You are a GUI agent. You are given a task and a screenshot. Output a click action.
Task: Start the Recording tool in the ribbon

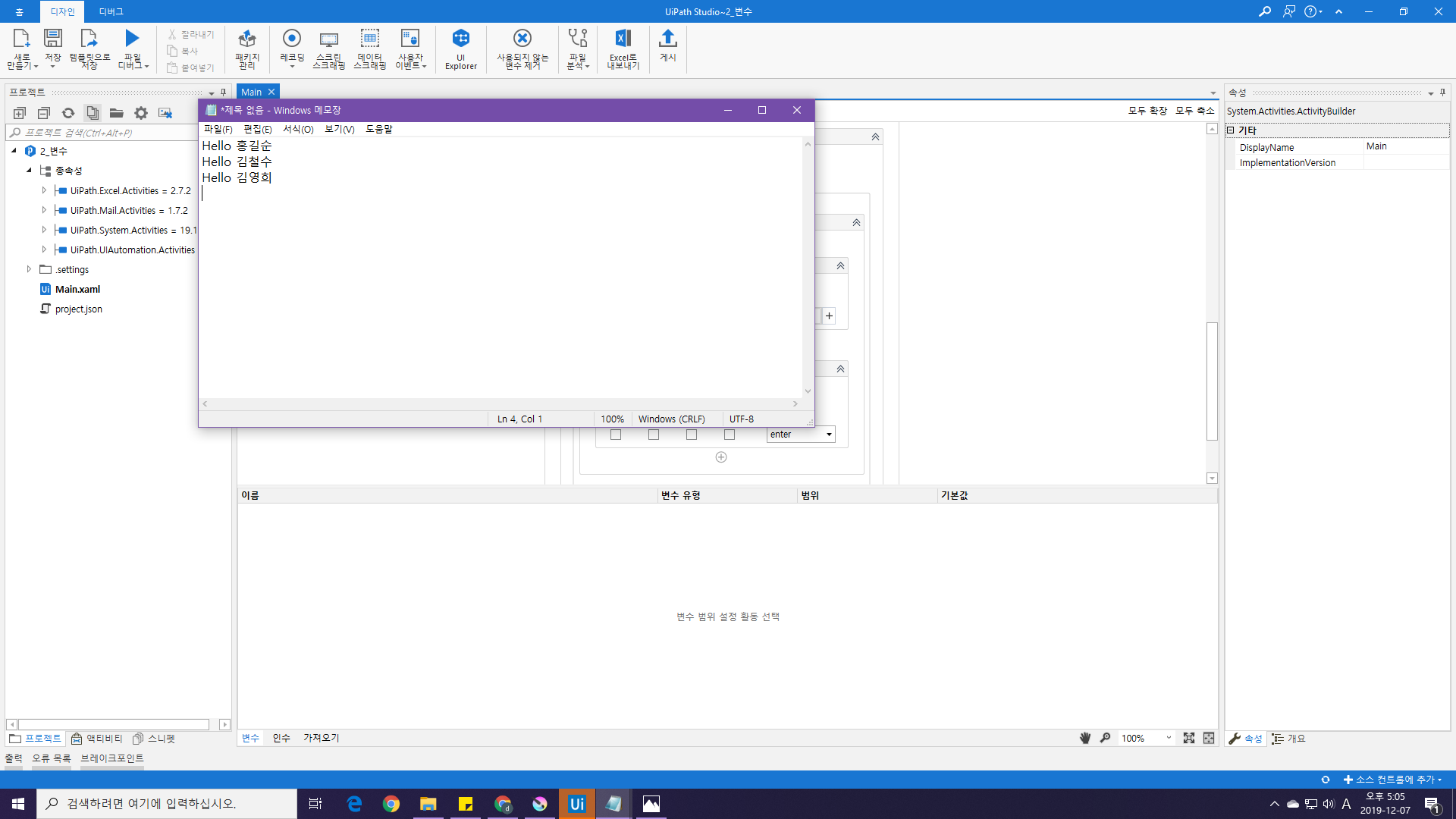292,39
